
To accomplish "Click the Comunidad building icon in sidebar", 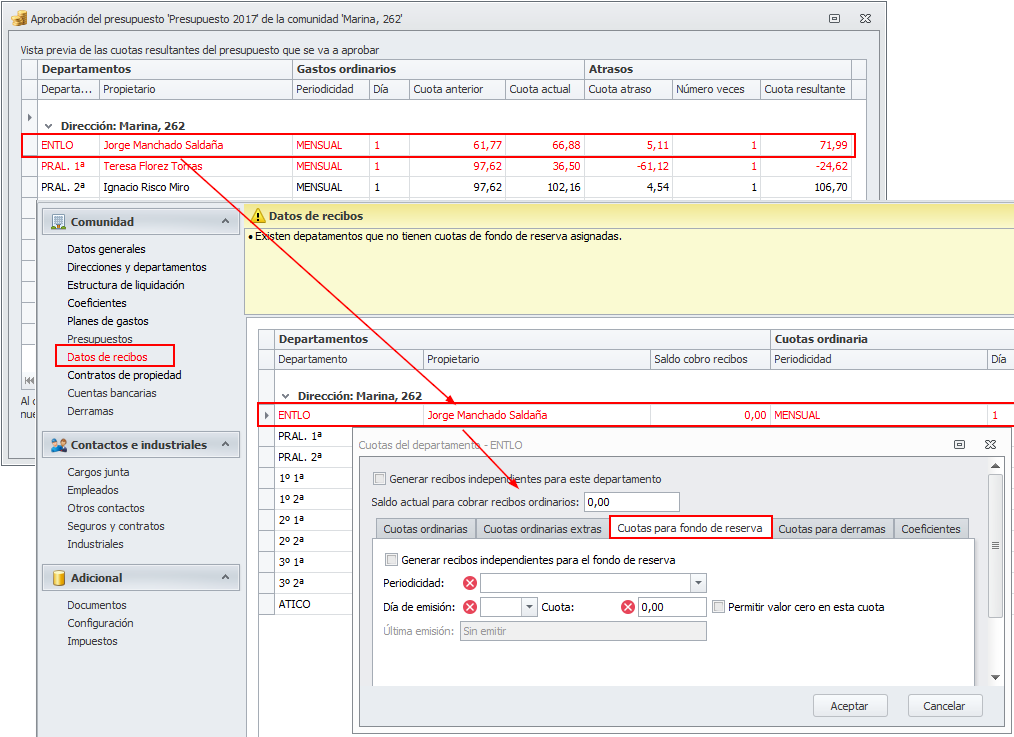I will 58,222.
